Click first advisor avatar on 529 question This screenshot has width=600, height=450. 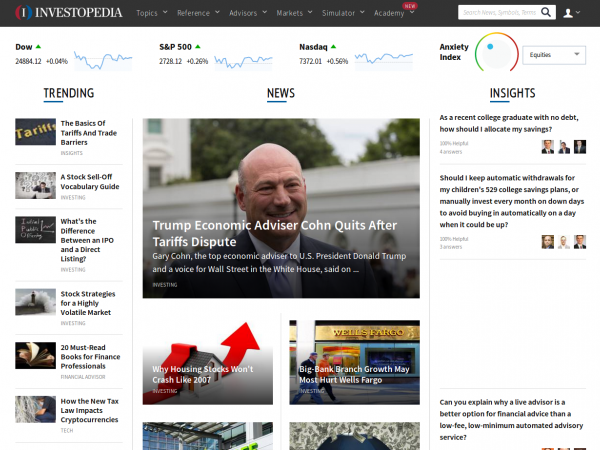coord(548,242)
